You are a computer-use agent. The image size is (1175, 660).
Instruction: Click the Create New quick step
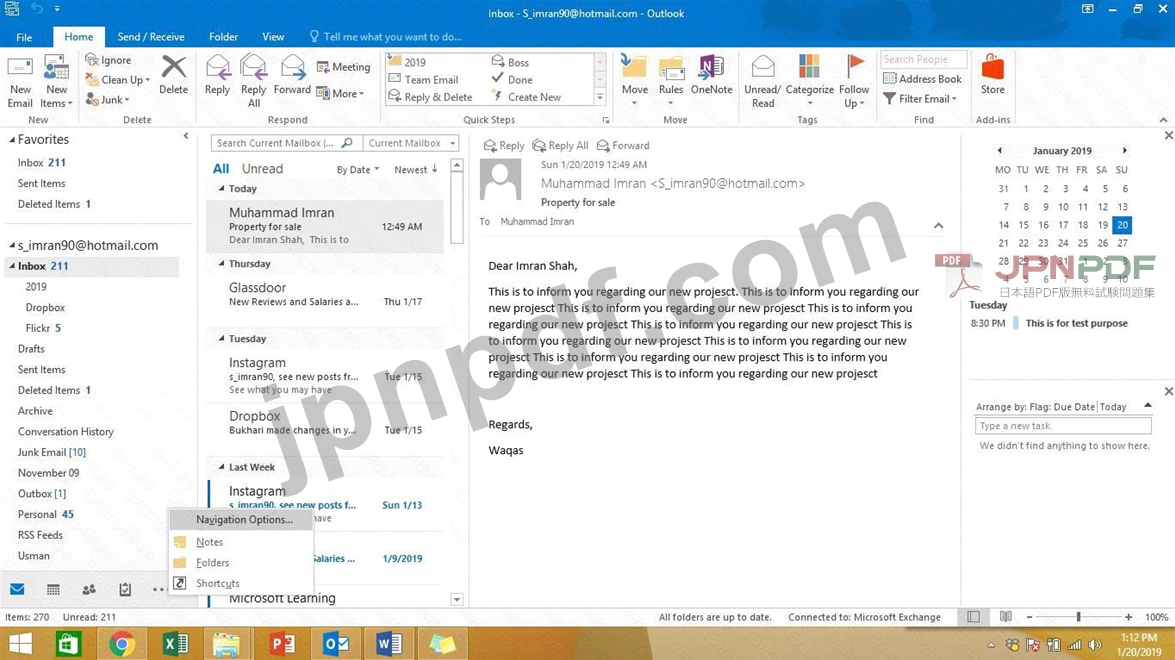click(526, 97)
